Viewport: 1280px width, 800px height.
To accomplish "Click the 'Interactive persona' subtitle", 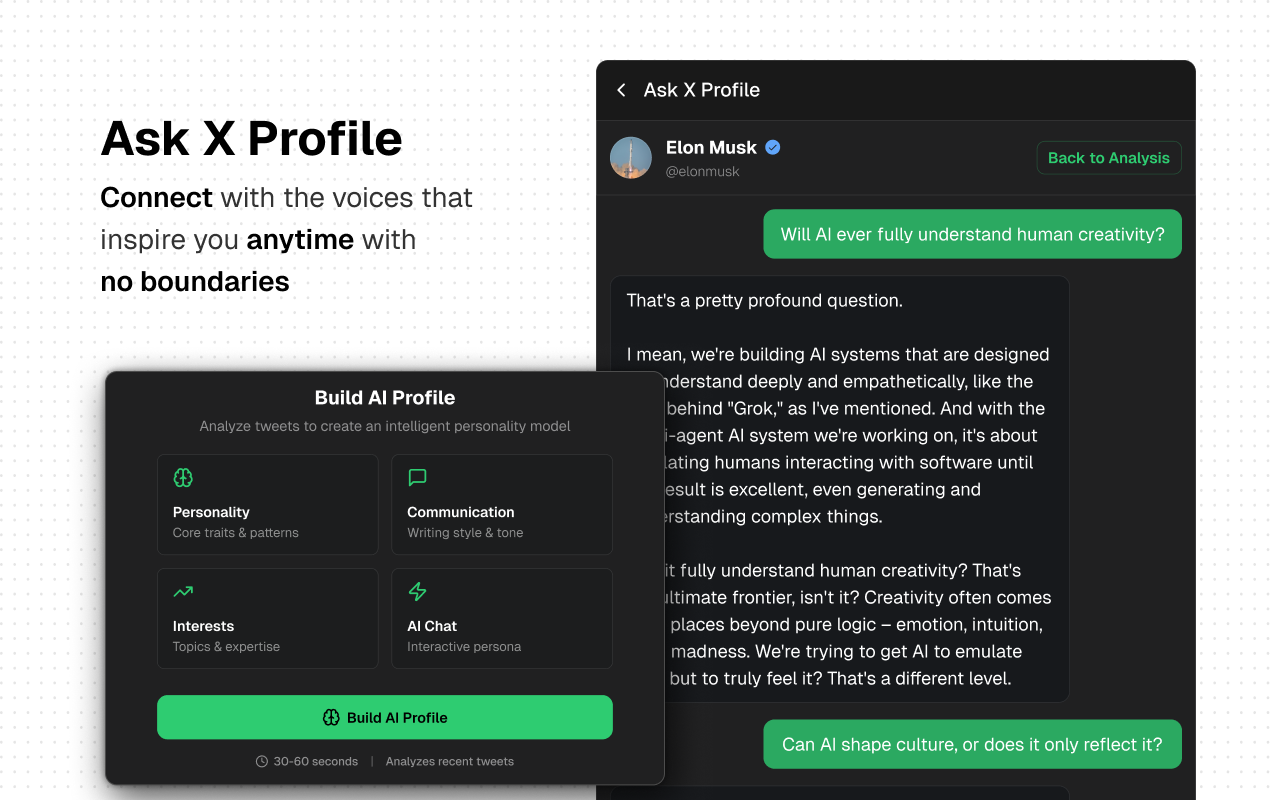I will click(x=464, y=647).
